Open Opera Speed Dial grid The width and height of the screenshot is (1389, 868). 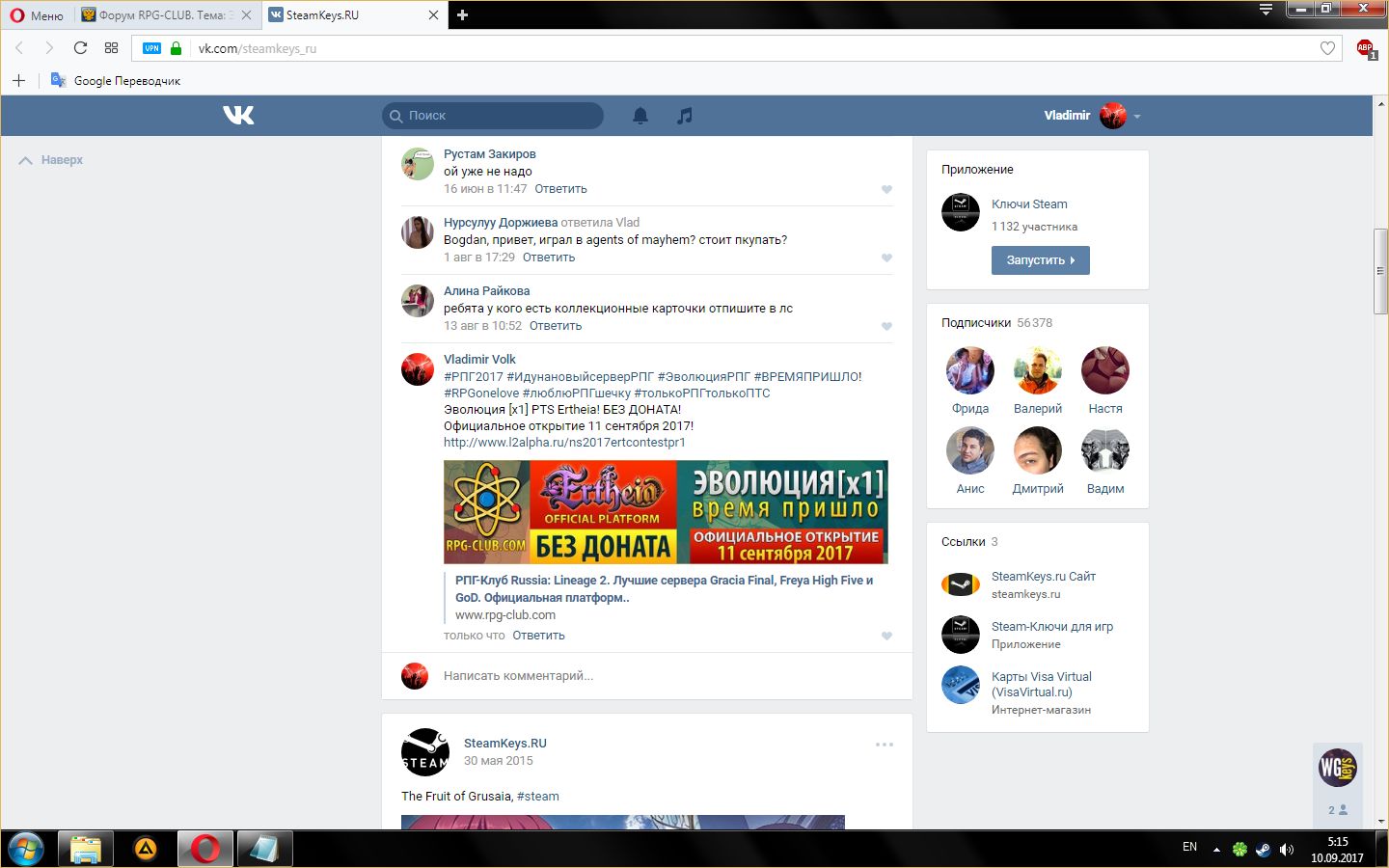coord(112,48)
